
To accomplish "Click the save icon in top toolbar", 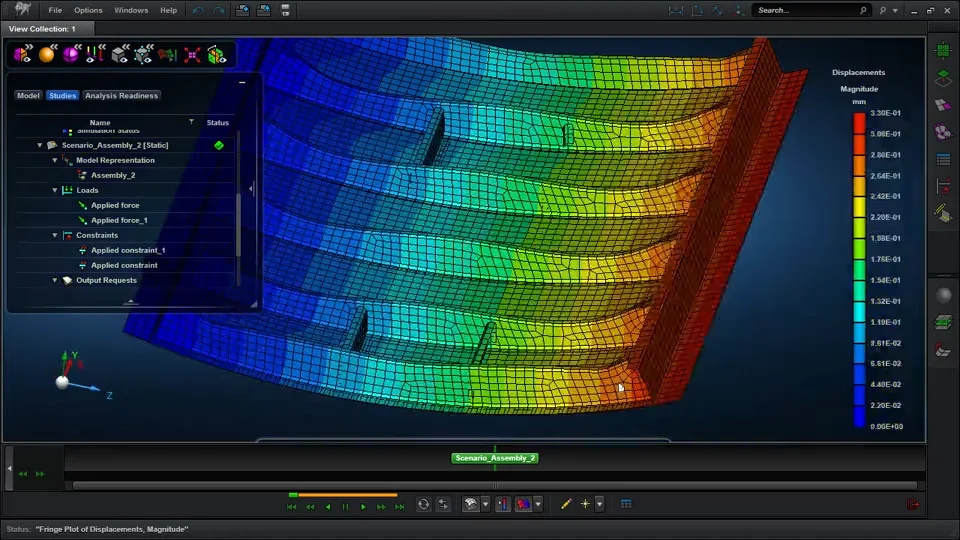I will pos(285,10).
